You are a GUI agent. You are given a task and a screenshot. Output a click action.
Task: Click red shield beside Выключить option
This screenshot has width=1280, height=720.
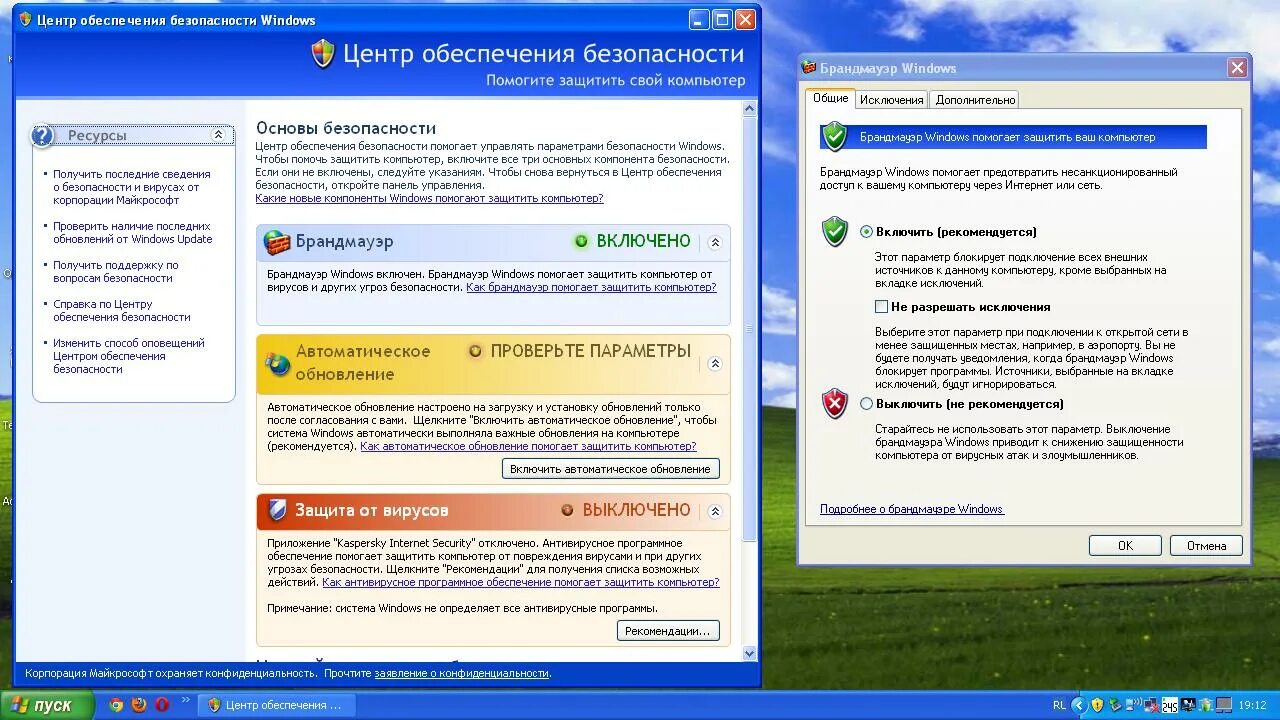coord(835,403)
